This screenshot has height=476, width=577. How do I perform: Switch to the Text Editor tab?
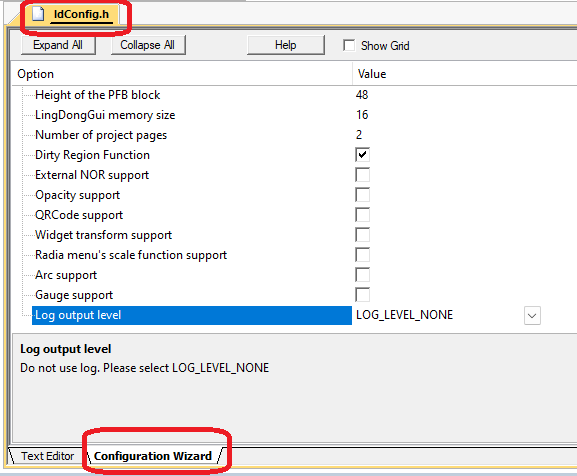47,456
